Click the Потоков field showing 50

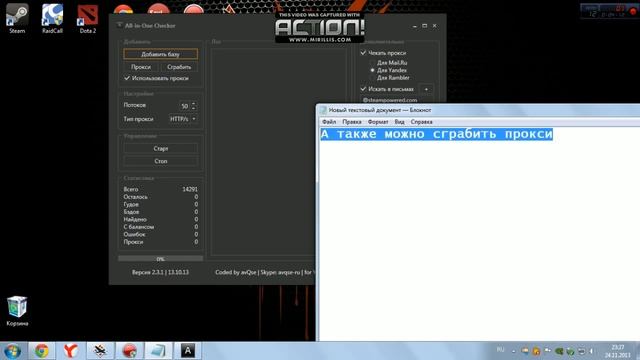(184, 106)
